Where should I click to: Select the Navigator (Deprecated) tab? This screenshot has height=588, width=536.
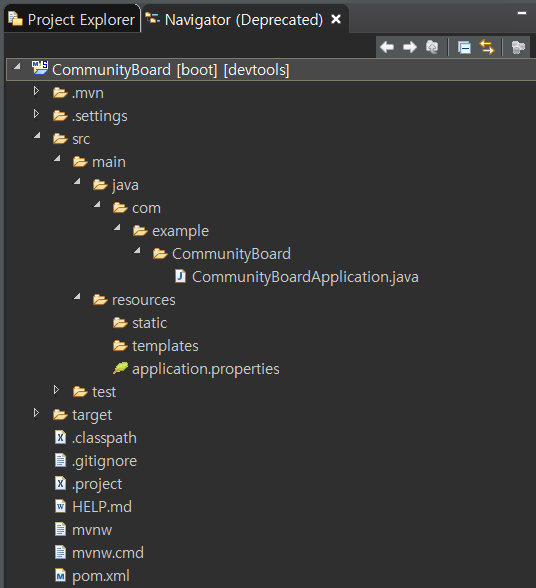tap(244, 20)
